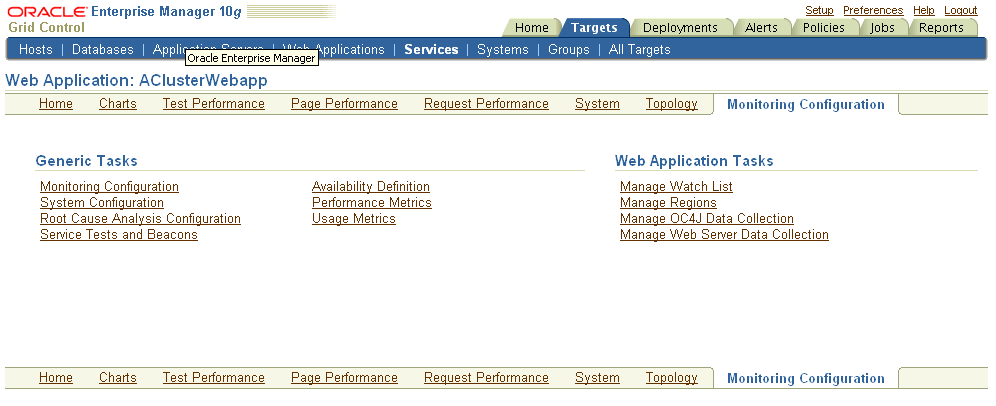Open the Preferences link

pos(872,10)
